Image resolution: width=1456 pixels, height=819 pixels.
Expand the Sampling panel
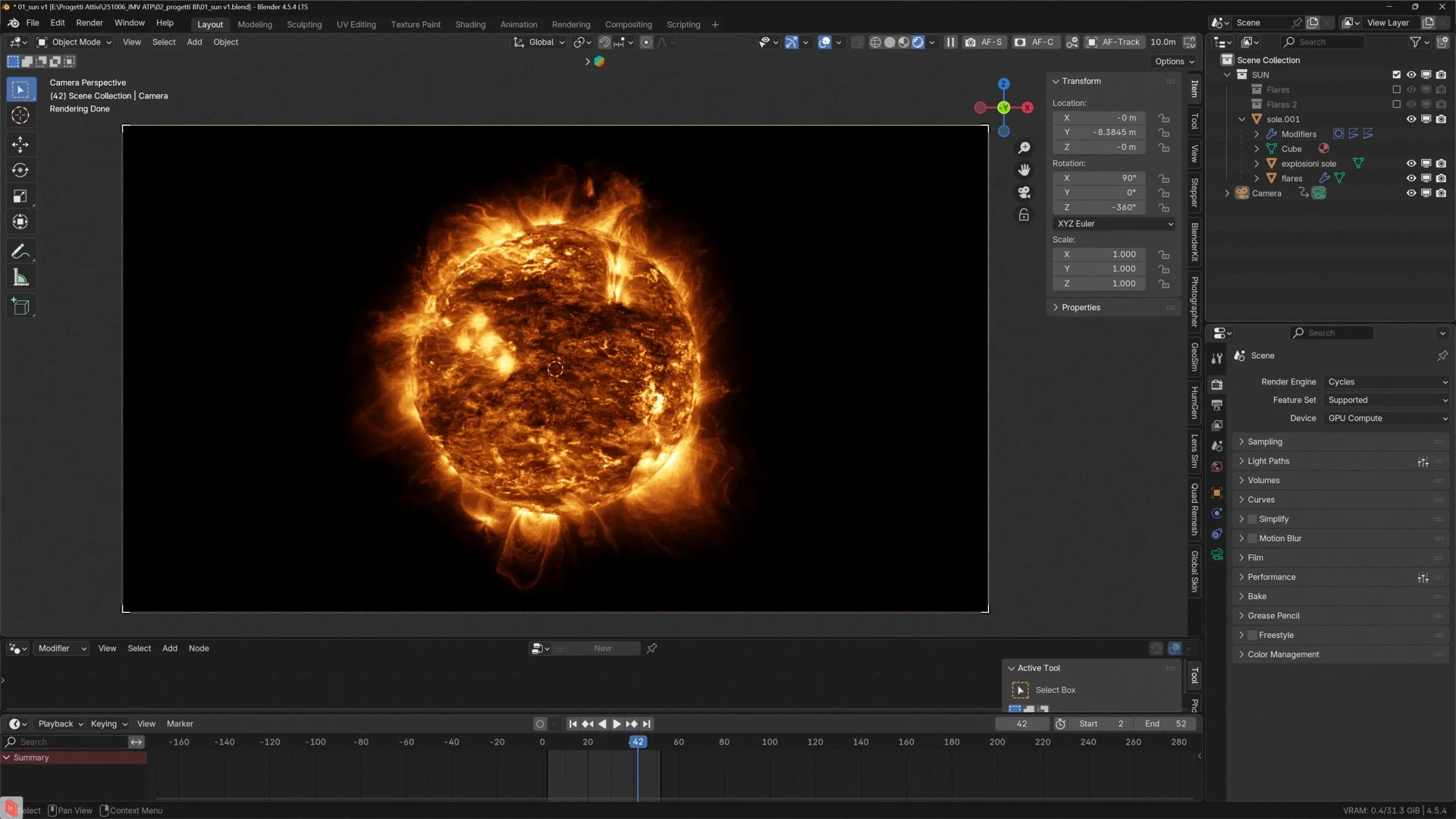[1265, 442]
